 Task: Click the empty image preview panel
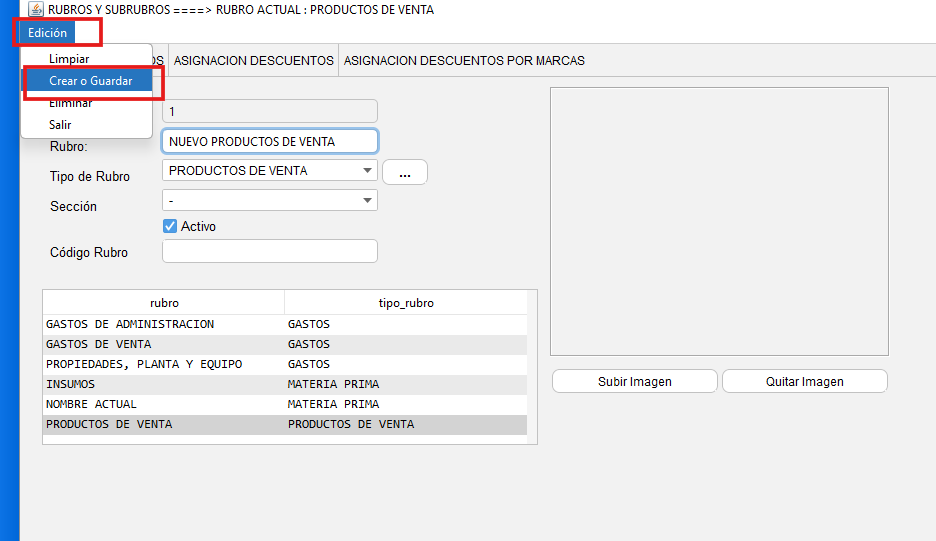pyautogui.click(x=719, y=221)
